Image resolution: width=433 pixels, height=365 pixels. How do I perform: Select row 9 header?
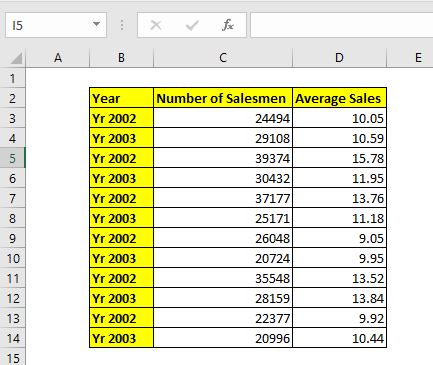13,238
